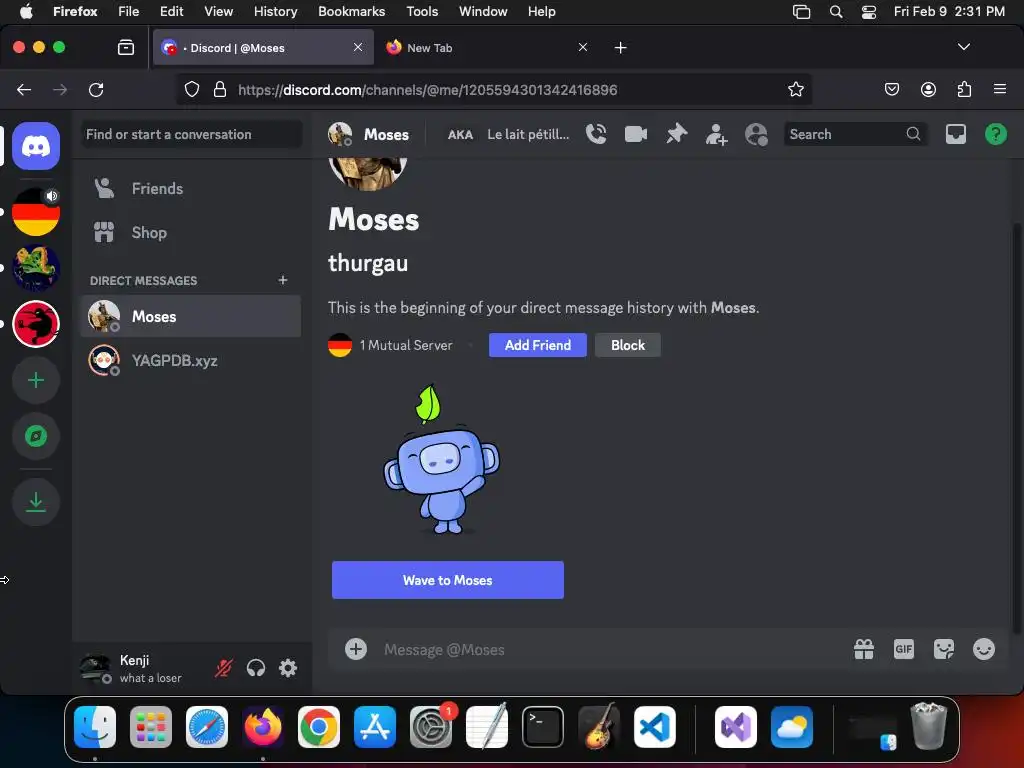Click the attachment plus button in message bar
The image size is (1024, 768).
click(356, 649)
